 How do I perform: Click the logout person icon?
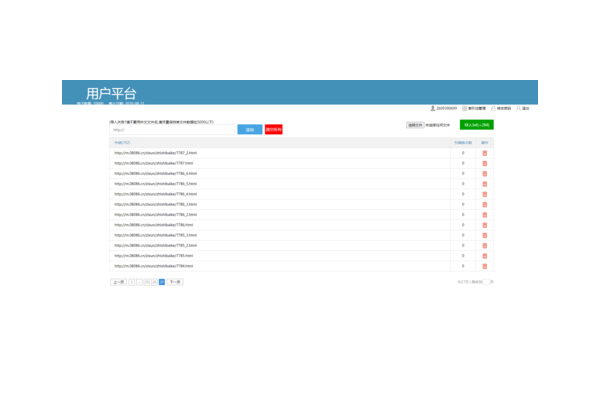pyautogui.click(x=518, y=108)
